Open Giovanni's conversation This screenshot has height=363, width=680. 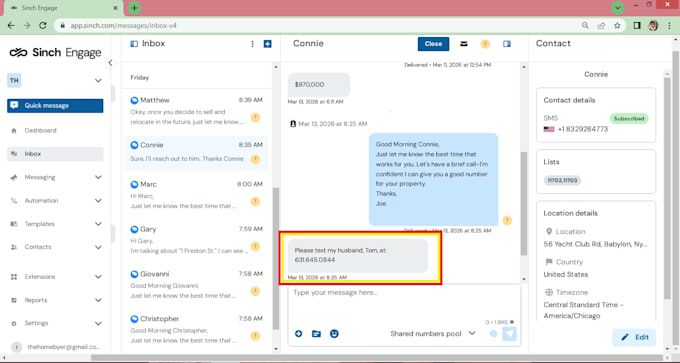pos(196,285)
